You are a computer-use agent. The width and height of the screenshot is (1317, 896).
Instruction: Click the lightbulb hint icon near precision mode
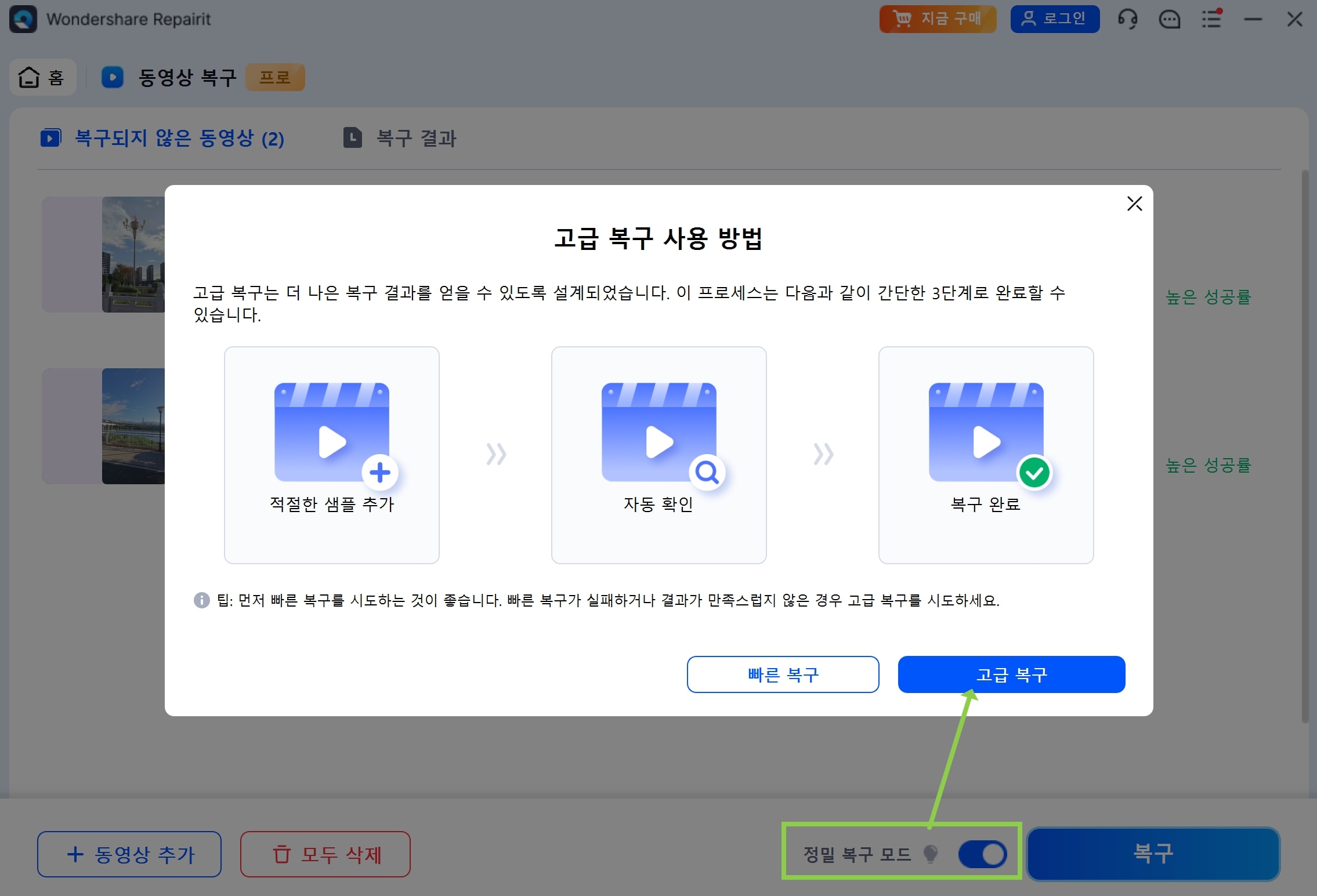click(931, 854)
